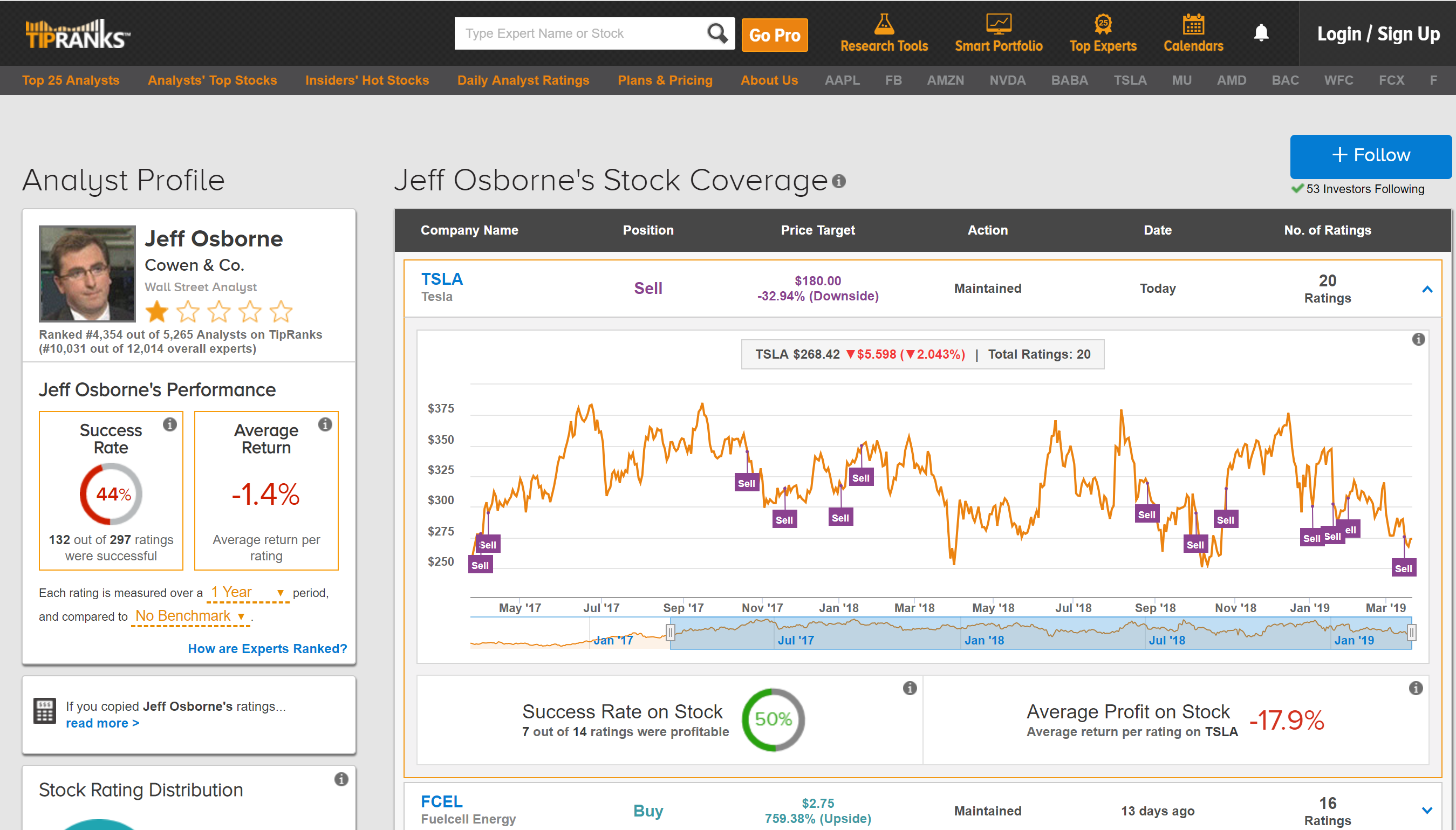Click left handle of chart range slider

coord(671,633)
